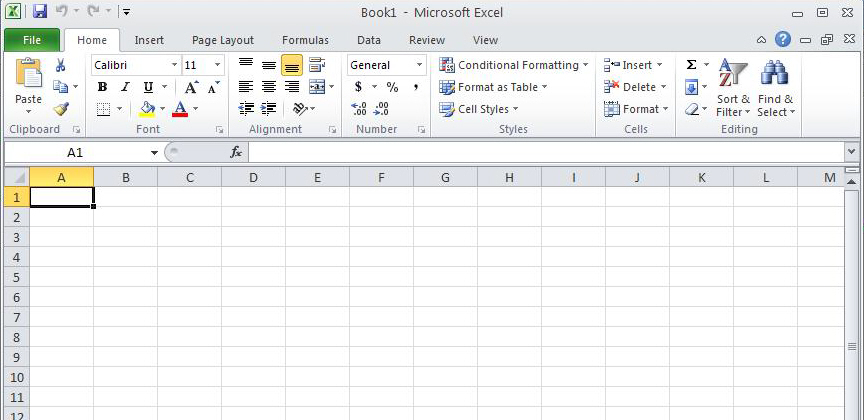Click the AutoSum sigma icon
864x420 pixels.
pos(691,65)
